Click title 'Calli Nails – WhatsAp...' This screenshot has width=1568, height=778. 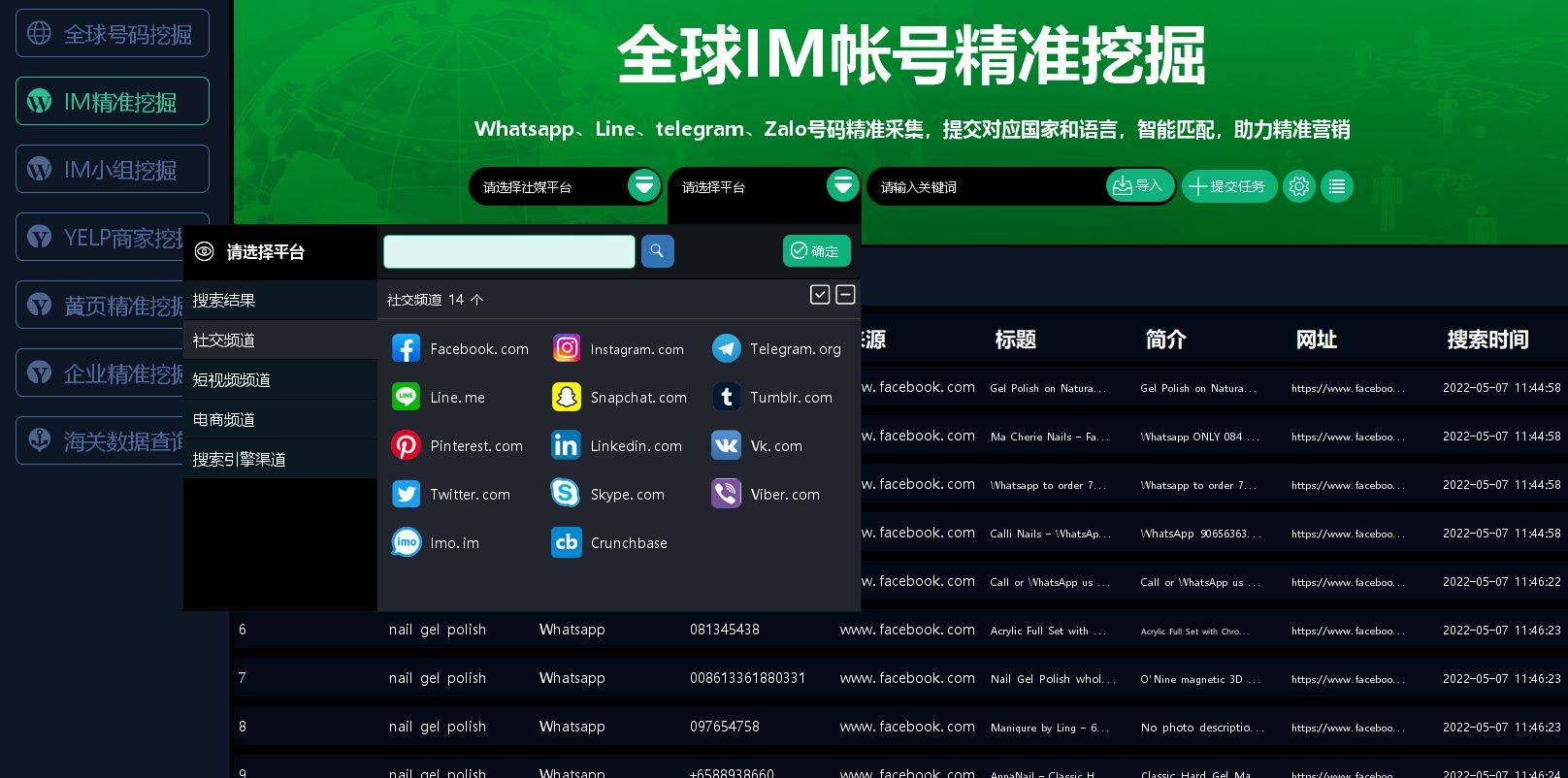[x=1051, y=534]
